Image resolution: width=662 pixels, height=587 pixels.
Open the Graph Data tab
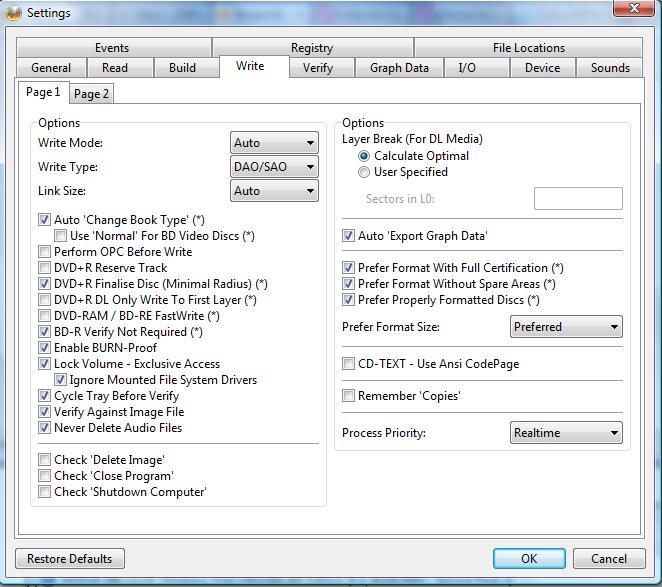[x=399, y=68]
